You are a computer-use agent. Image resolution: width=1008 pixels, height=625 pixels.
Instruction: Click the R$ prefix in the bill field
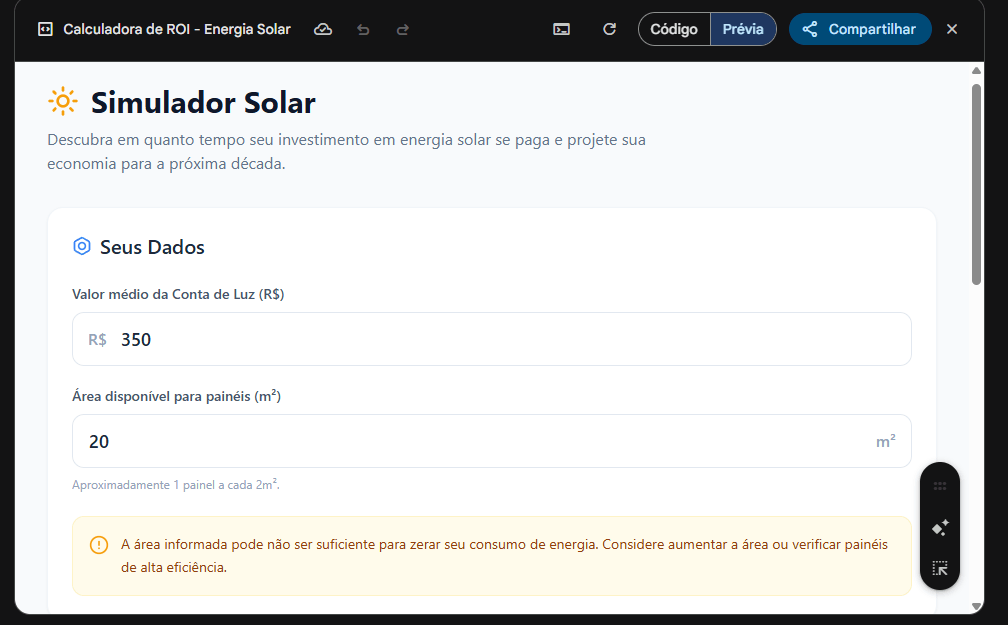(x=97, y=340)
